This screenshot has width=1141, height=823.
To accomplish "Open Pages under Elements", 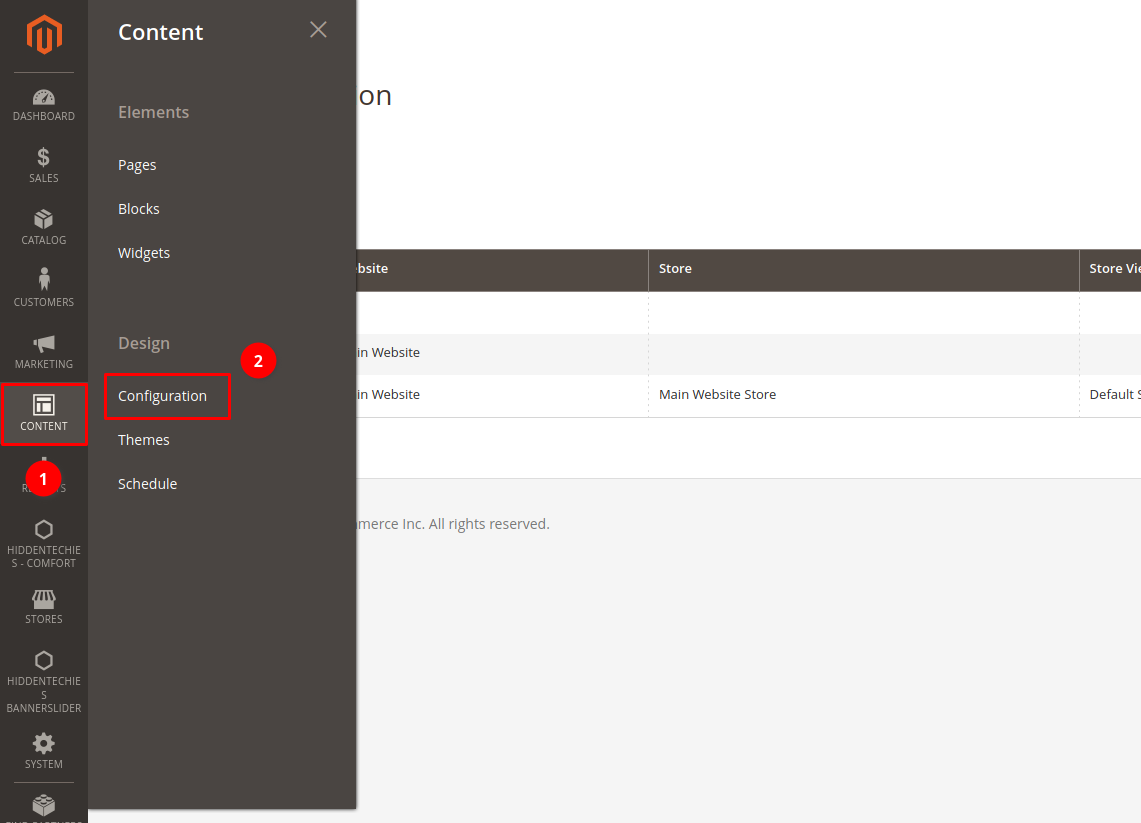I will [137, 165].
